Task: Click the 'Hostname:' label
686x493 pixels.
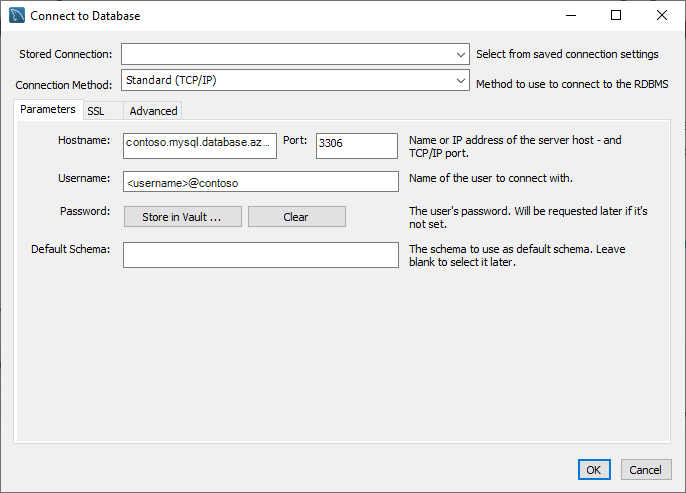Action: (x=84, y=140)
